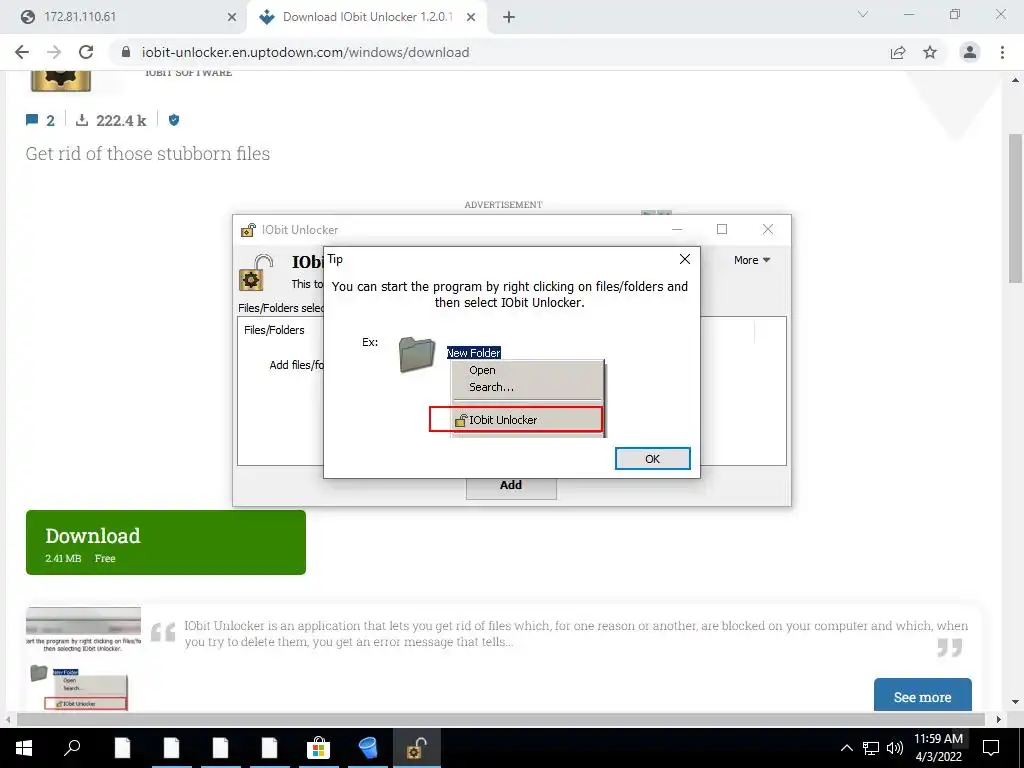Image resolution: width=1024 pixels, height=768 pixels.
Task: Show hidden system tray icons
Action: click(x=846, y=748)
